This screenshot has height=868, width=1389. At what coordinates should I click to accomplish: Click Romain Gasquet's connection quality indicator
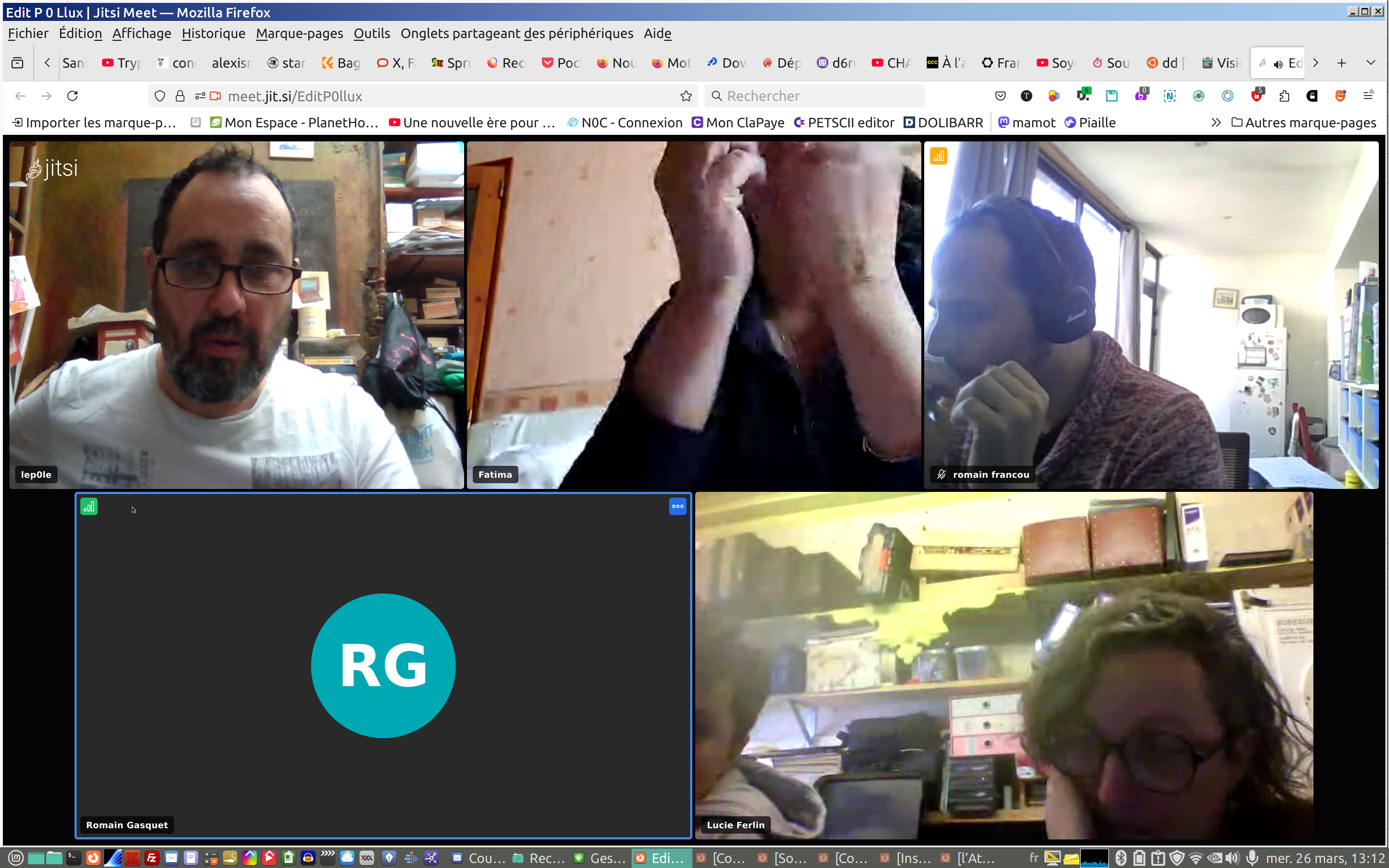click(x=88, y=506)
